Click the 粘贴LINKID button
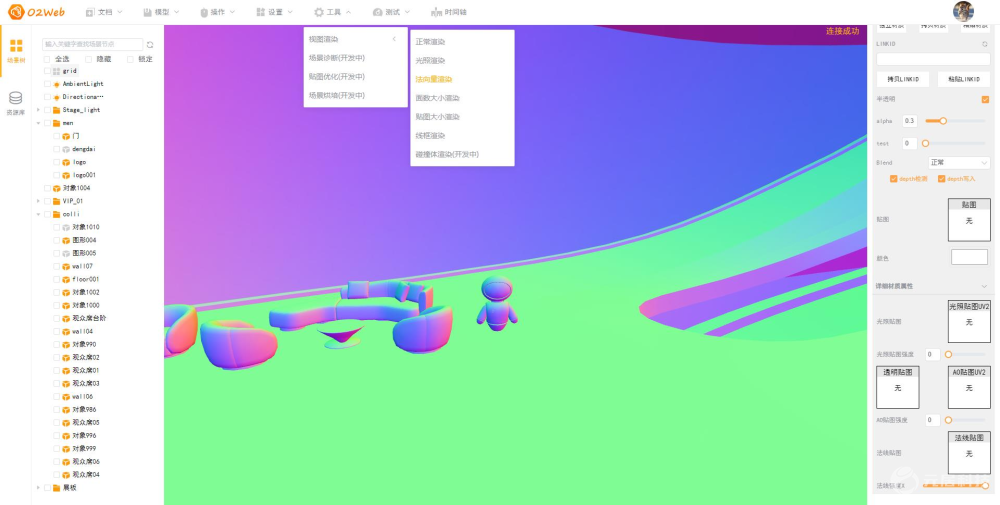 pos(964,80)
